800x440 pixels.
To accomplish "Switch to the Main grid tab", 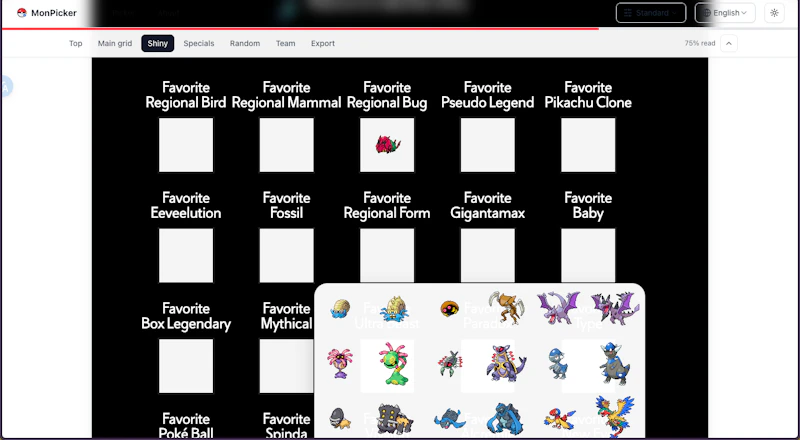I will [115, 43].
